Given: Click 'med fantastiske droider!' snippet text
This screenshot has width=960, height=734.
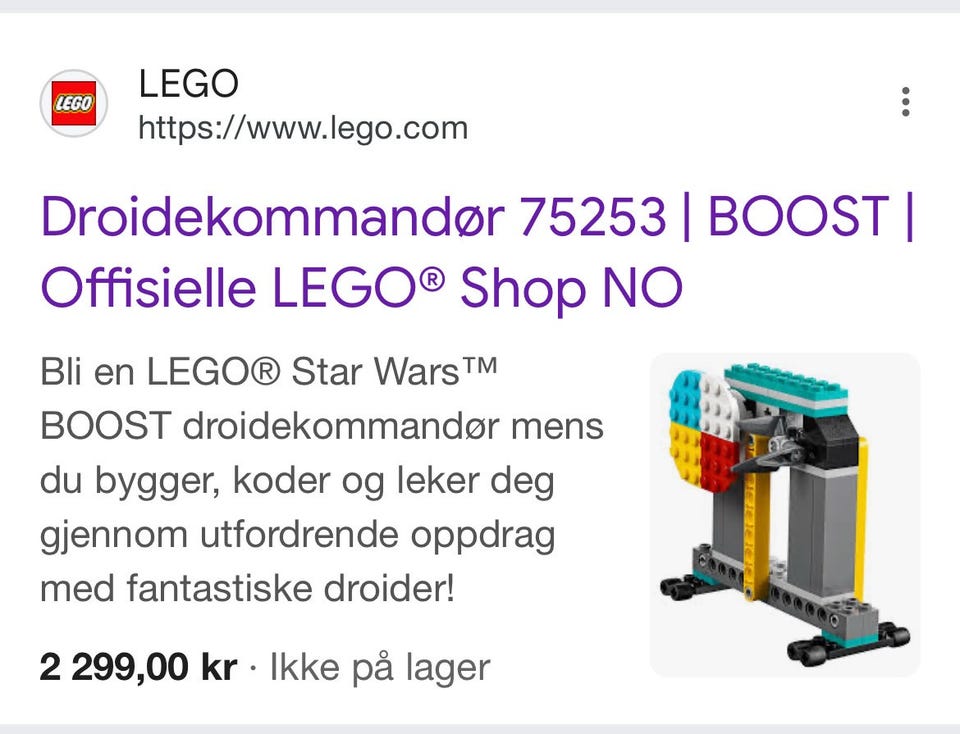Looking at the screenshot, I should [x=247, y=588].
